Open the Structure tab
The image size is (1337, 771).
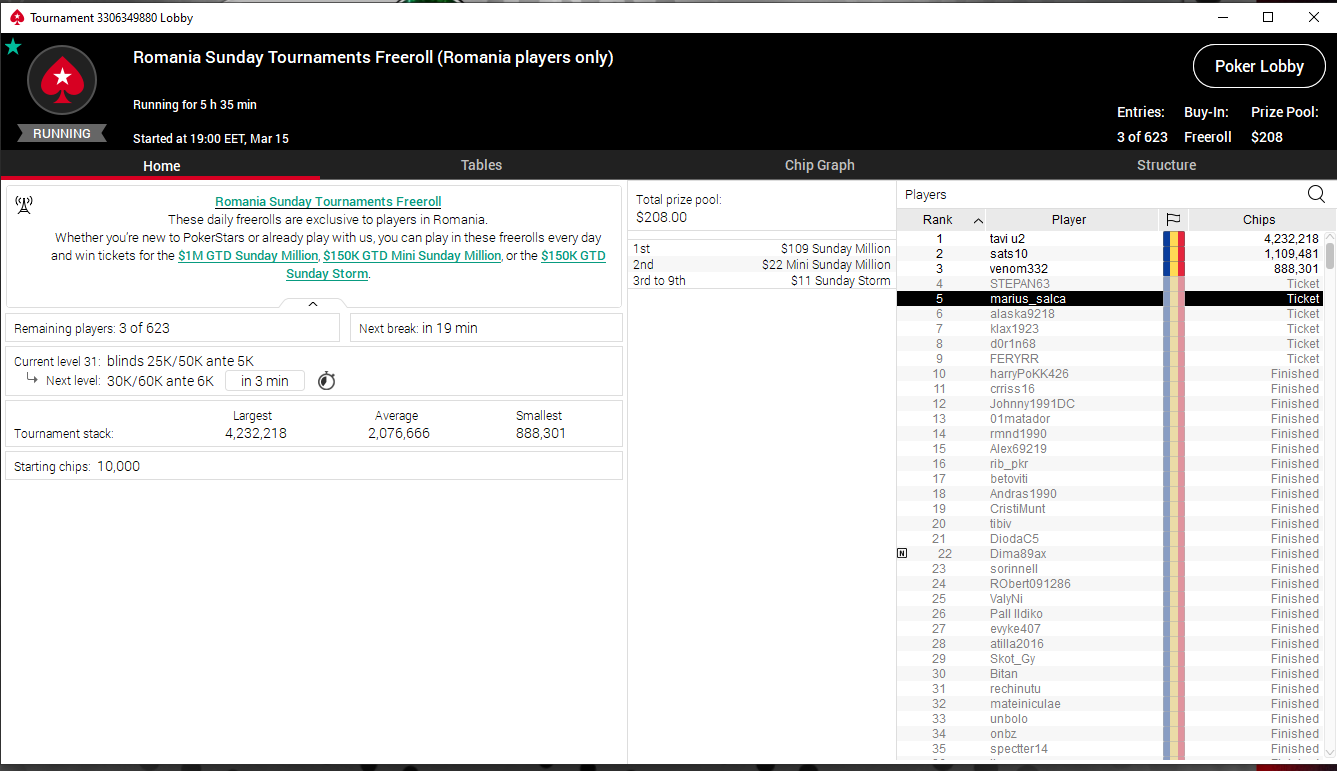(1166, 165)
